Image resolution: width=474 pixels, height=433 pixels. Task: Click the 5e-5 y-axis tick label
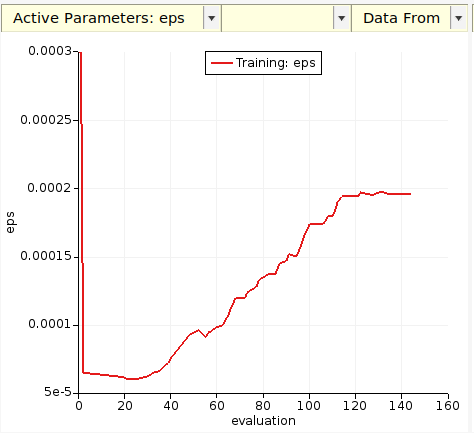tap(58, 392)
